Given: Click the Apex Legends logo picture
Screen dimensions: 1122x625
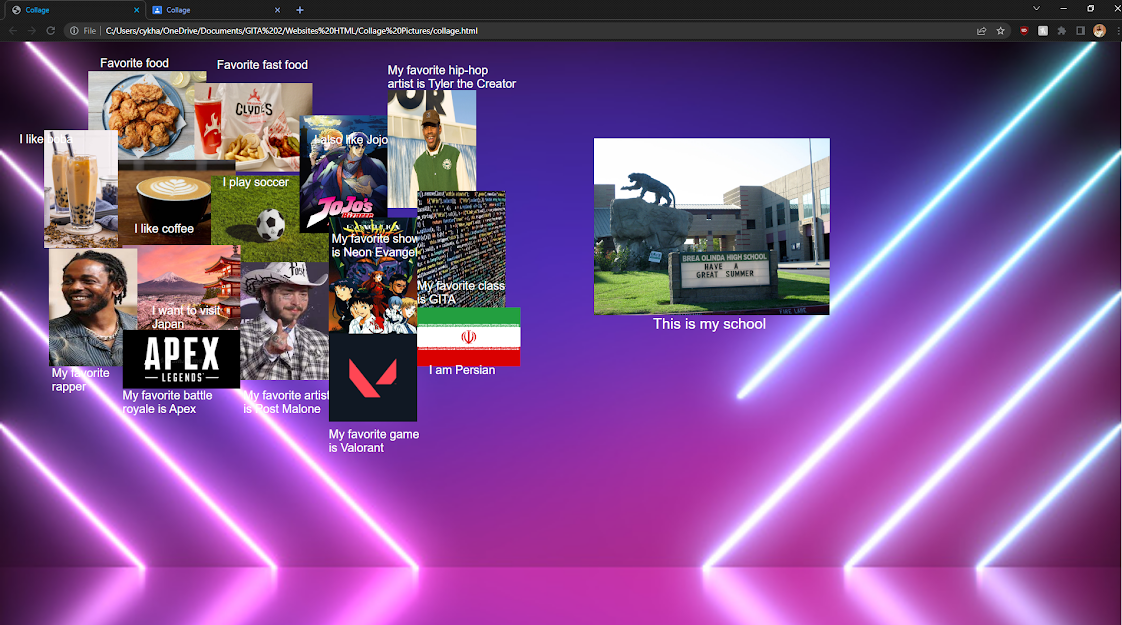Looking at the screenshot, I should [x=181, y=359].
